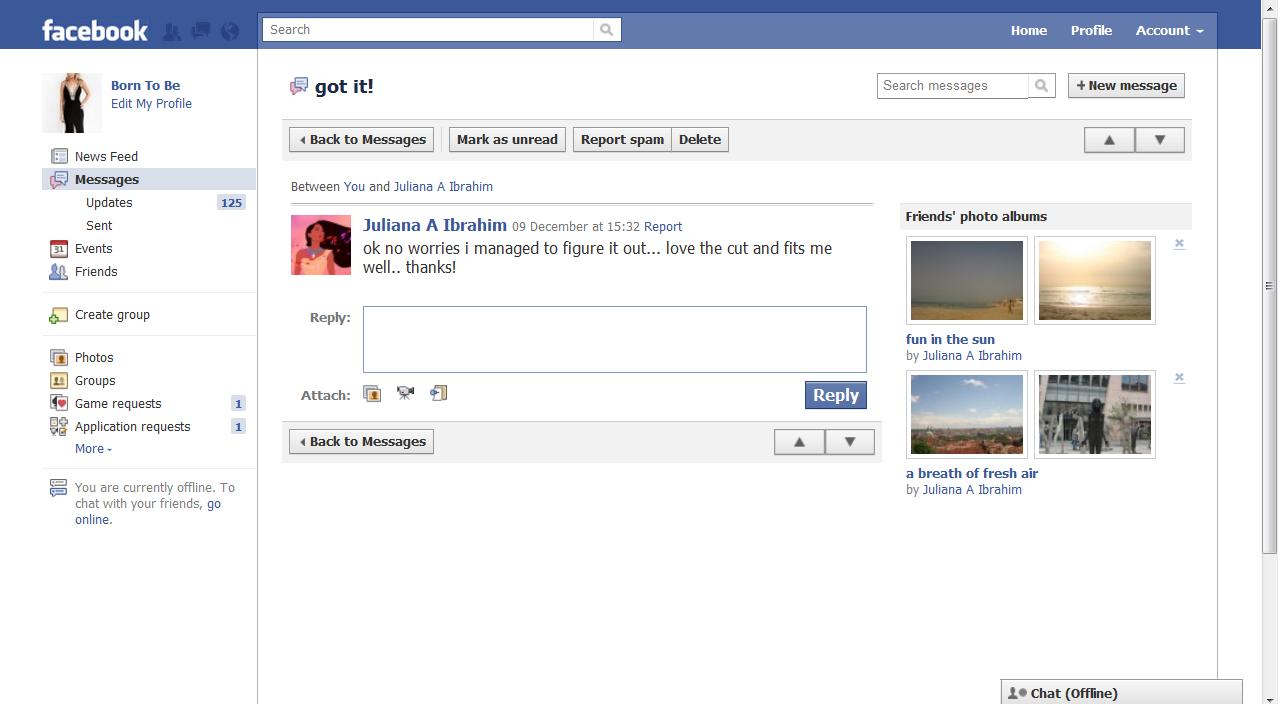
Task: Click the search magnifier in top bar
Action: pos(606,30)
